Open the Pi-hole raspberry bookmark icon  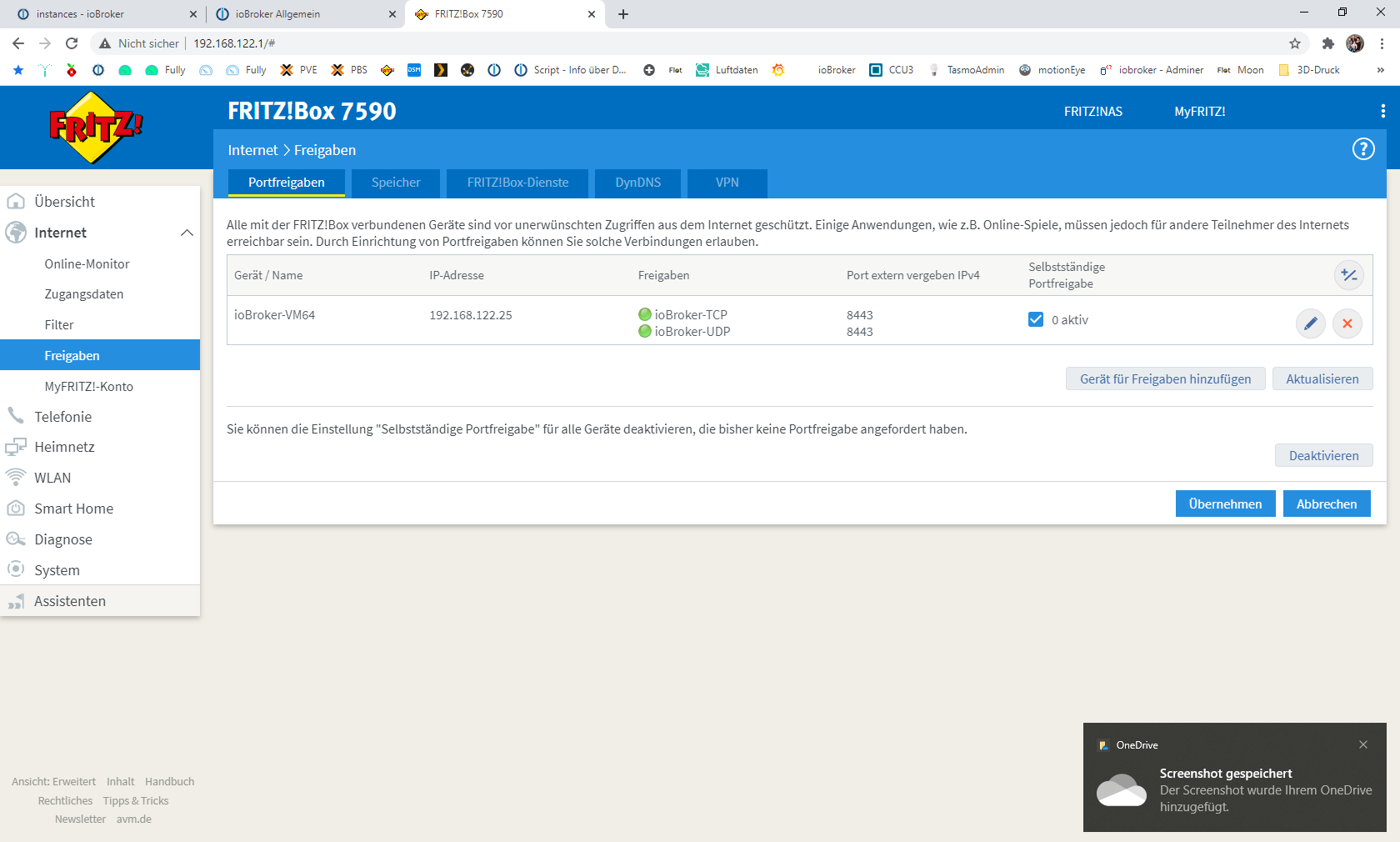point(72,70)
